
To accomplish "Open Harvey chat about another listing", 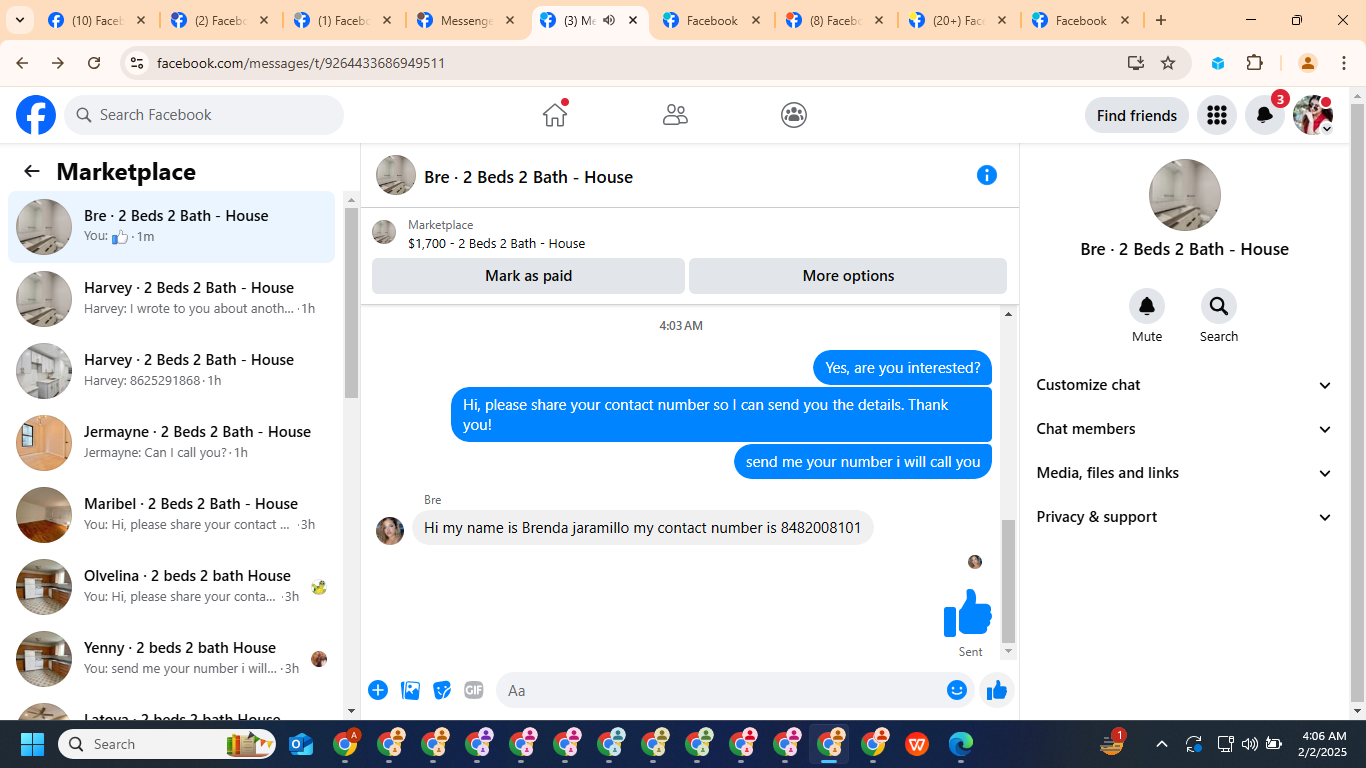I will pos(171,299).
